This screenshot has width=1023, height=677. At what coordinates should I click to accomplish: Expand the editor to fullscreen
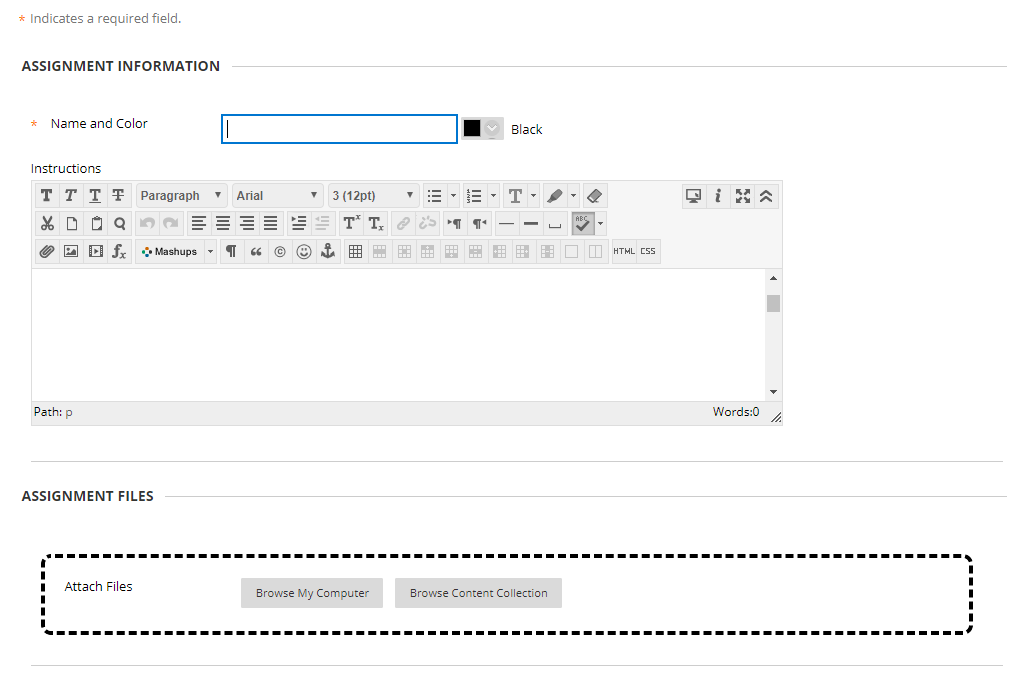pos(743,195)
